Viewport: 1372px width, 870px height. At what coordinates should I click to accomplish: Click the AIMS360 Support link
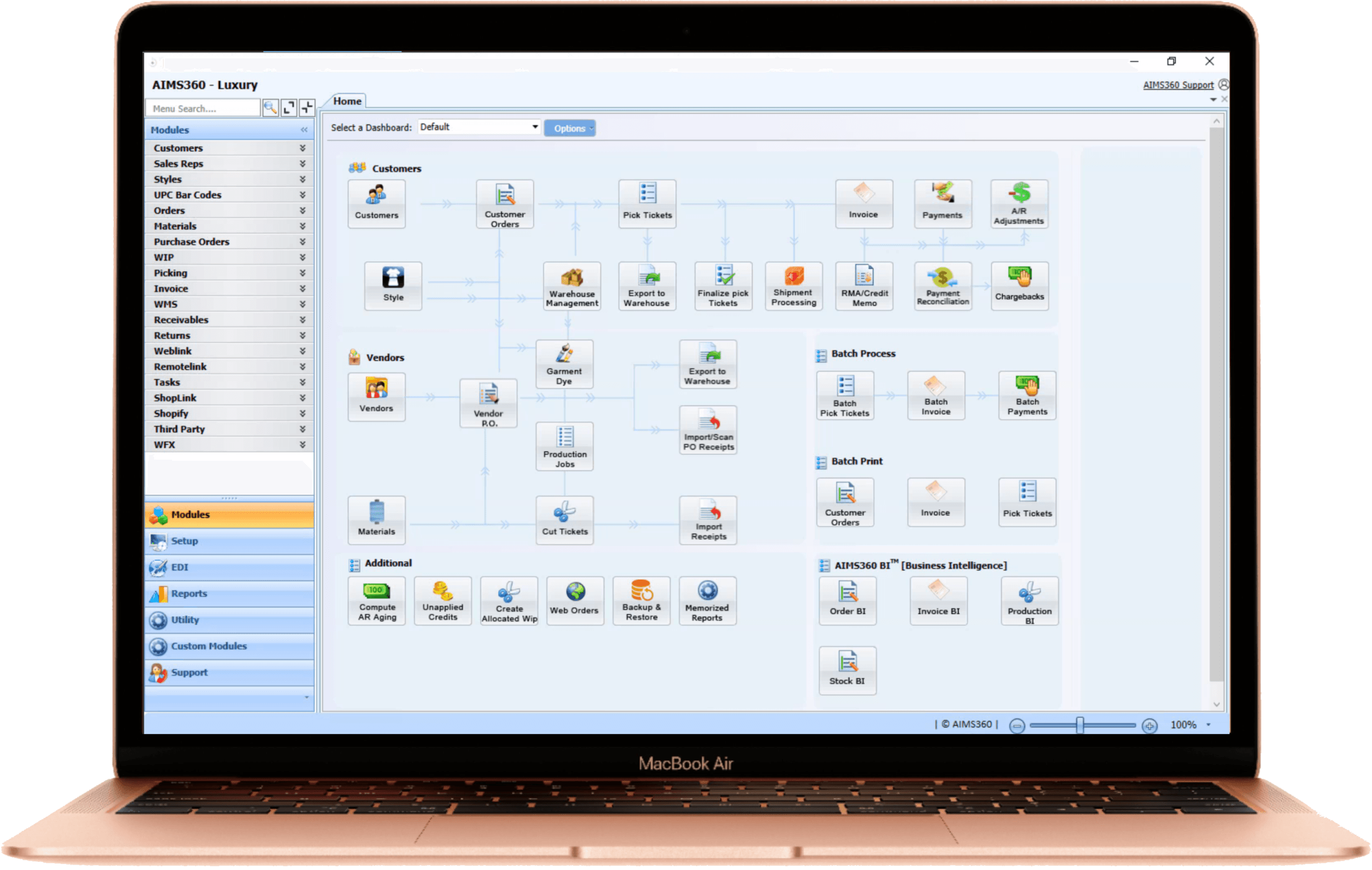(x=1179, y=84)
